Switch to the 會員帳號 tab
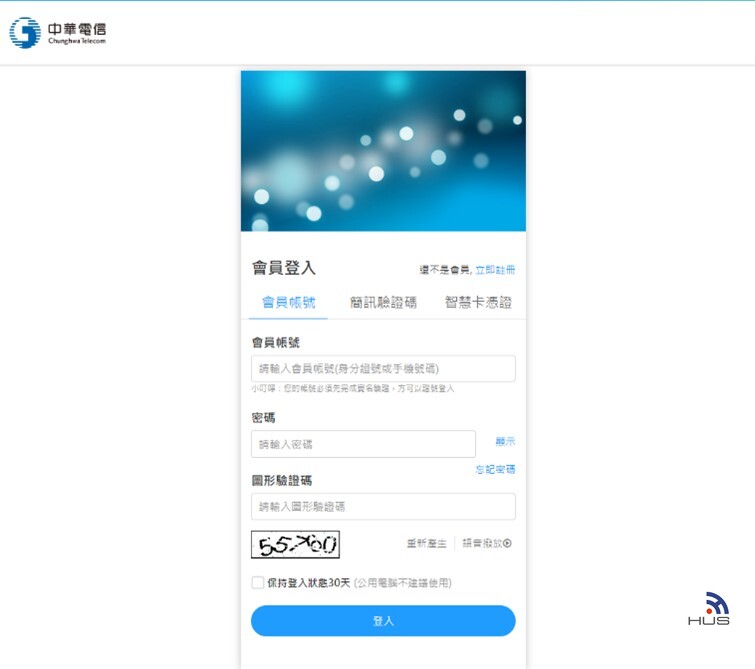The width and height of the screenshot is (755, 669). tap(288, 302)
